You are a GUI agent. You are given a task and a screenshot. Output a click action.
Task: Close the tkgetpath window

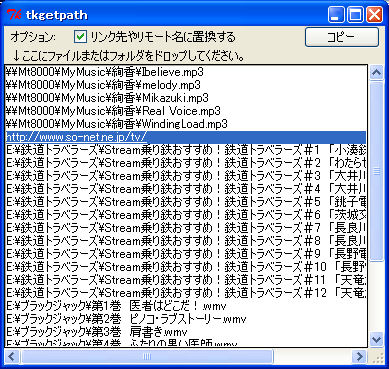pos(374,15)
